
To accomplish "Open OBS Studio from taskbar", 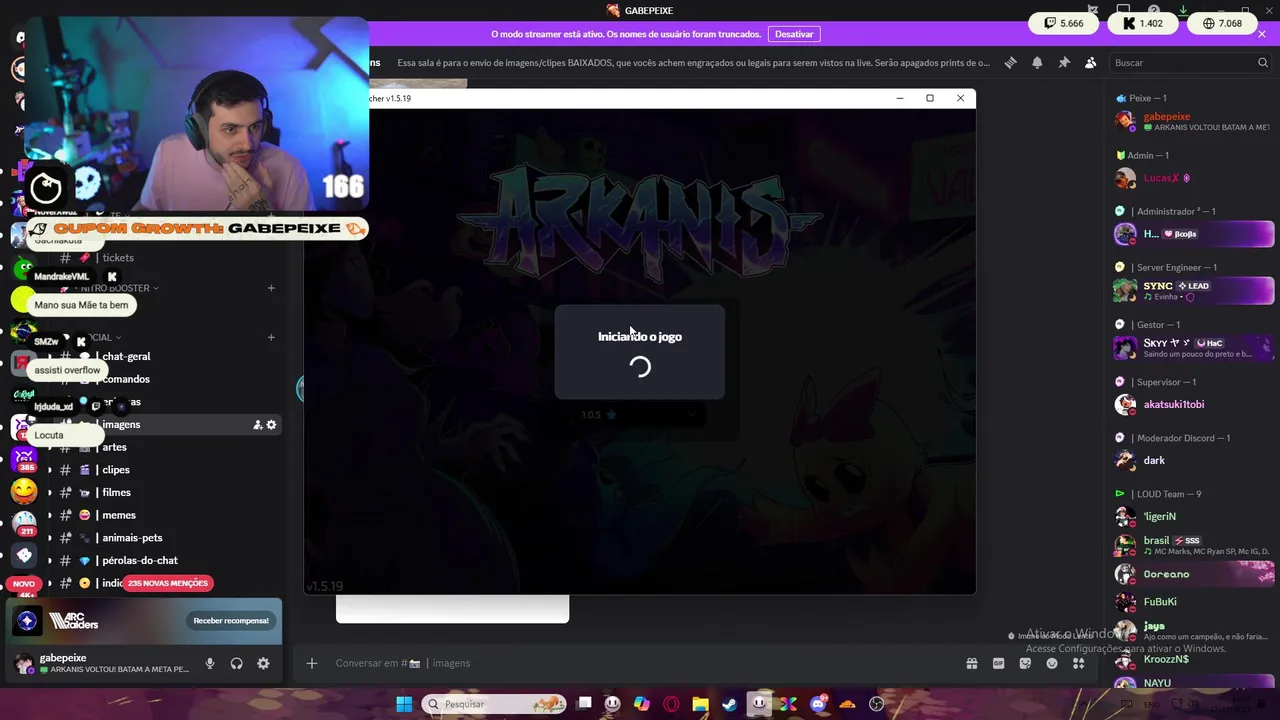I will click(x=877, y=704).
